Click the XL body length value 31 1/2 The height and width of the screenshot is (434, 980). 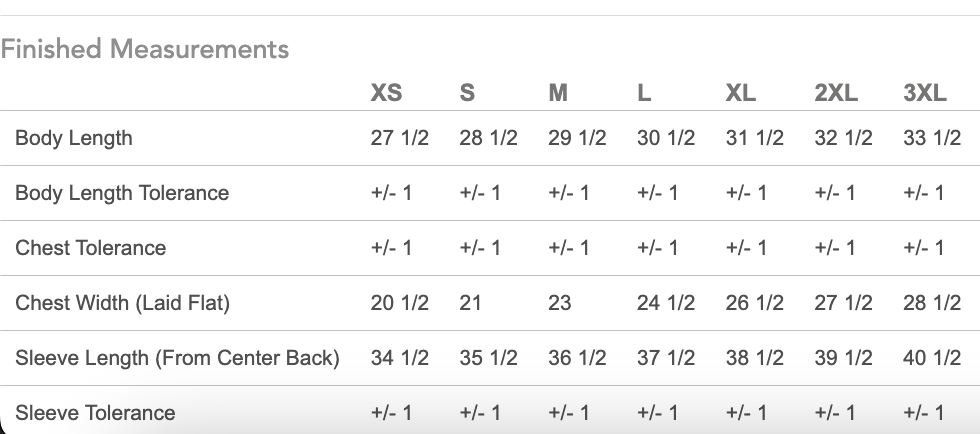point(754,138)
